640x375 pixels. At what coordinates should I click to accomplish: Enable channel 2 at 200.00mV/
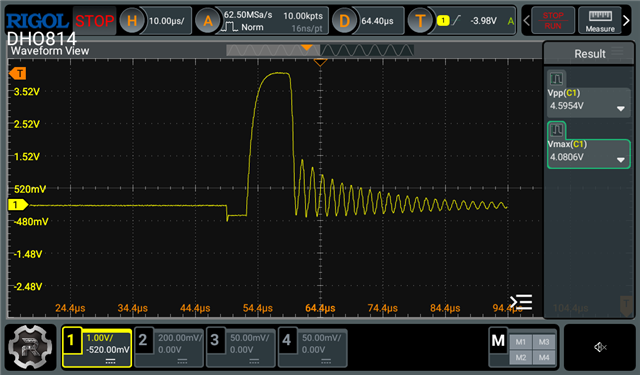click(x=169, y=348)
